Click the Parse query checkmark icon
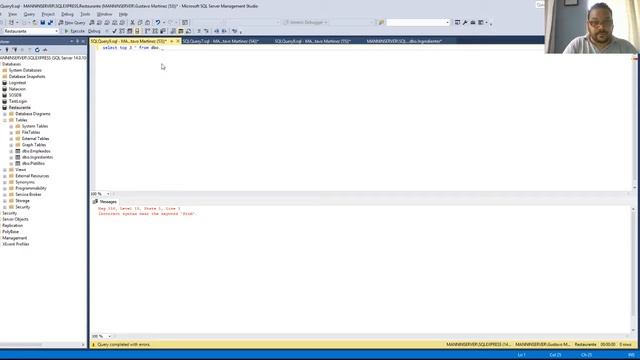Screen dimensions: 640x360 click(114, 31)
